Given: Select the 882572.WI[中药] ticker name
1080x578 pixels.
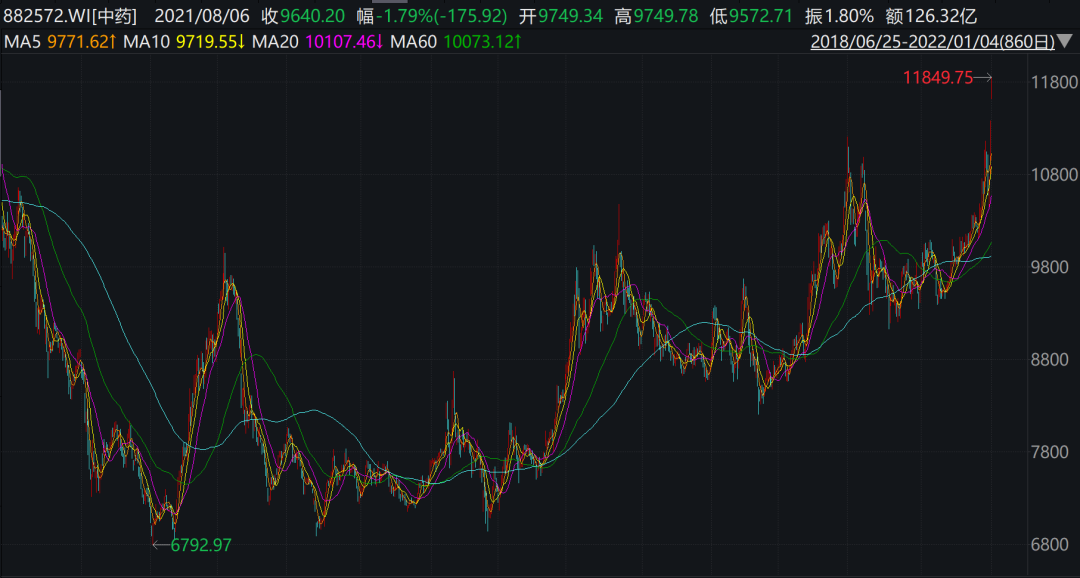Looking at the screenshot, I should tap(70, 16).
